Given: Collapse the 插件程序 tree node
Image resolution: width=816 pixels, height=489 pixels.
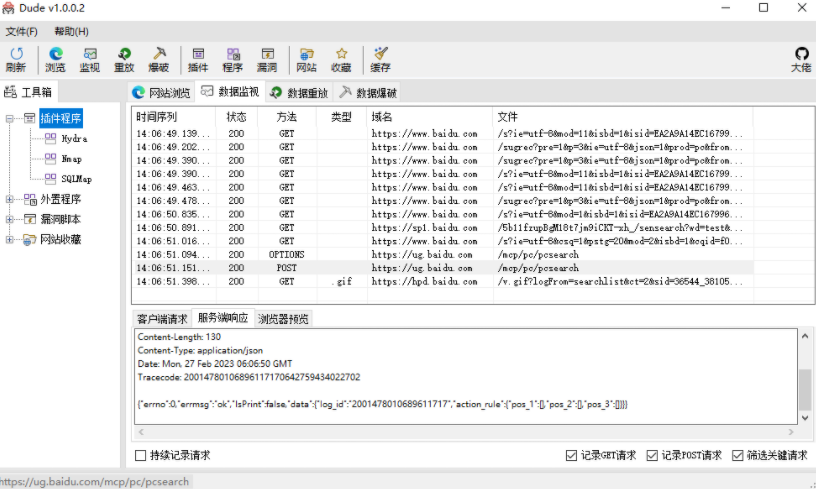Looking at the screenshot, I should (x=9, y=119).
